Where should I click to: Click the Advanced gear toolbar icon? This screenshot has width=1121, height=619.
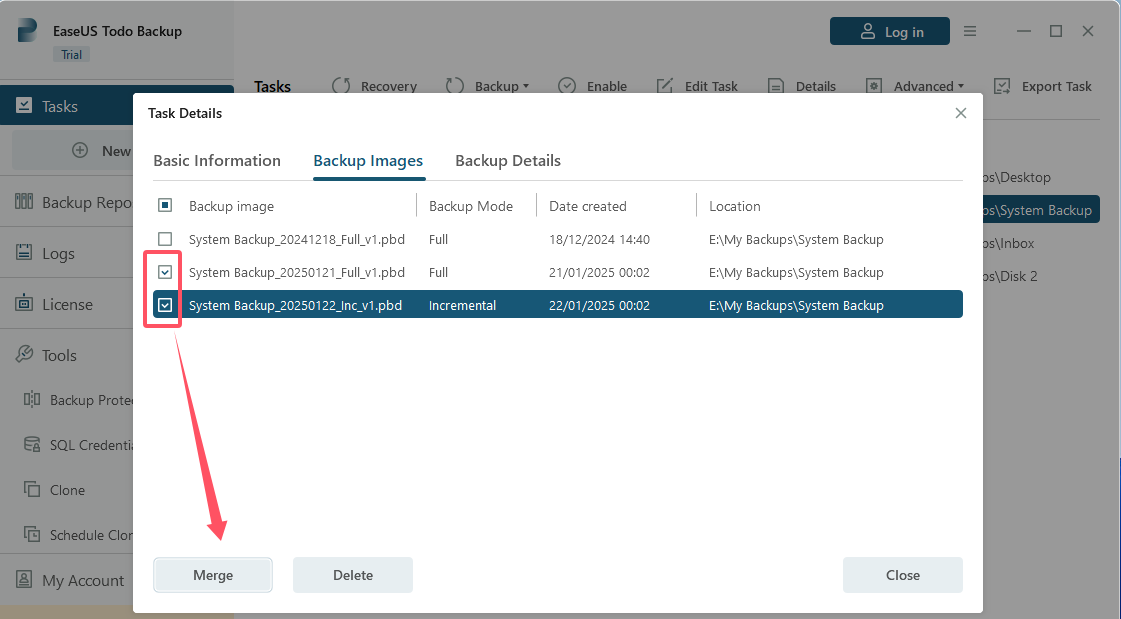click(874, 86)
